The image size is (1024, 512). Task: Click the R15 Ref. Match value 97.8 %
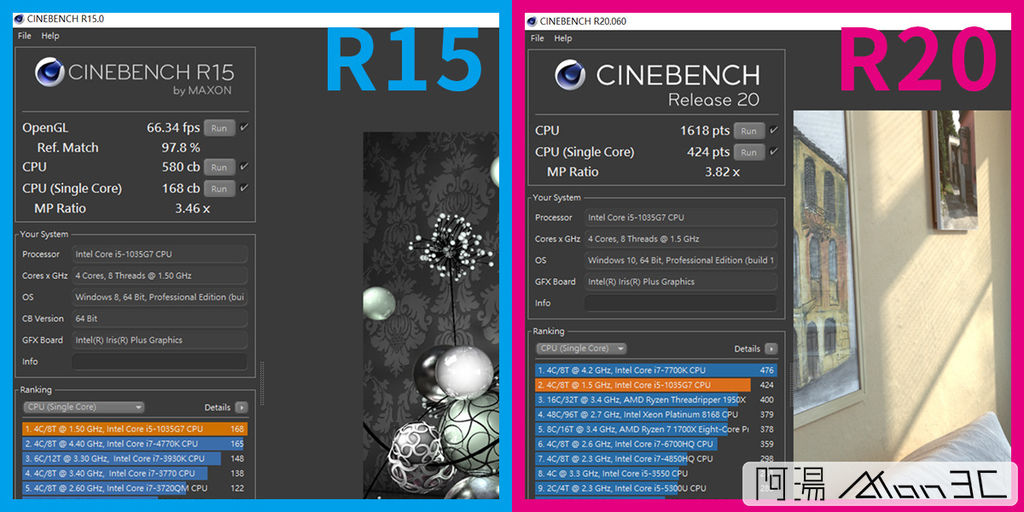pyautogui.click(x=181, y=148)
